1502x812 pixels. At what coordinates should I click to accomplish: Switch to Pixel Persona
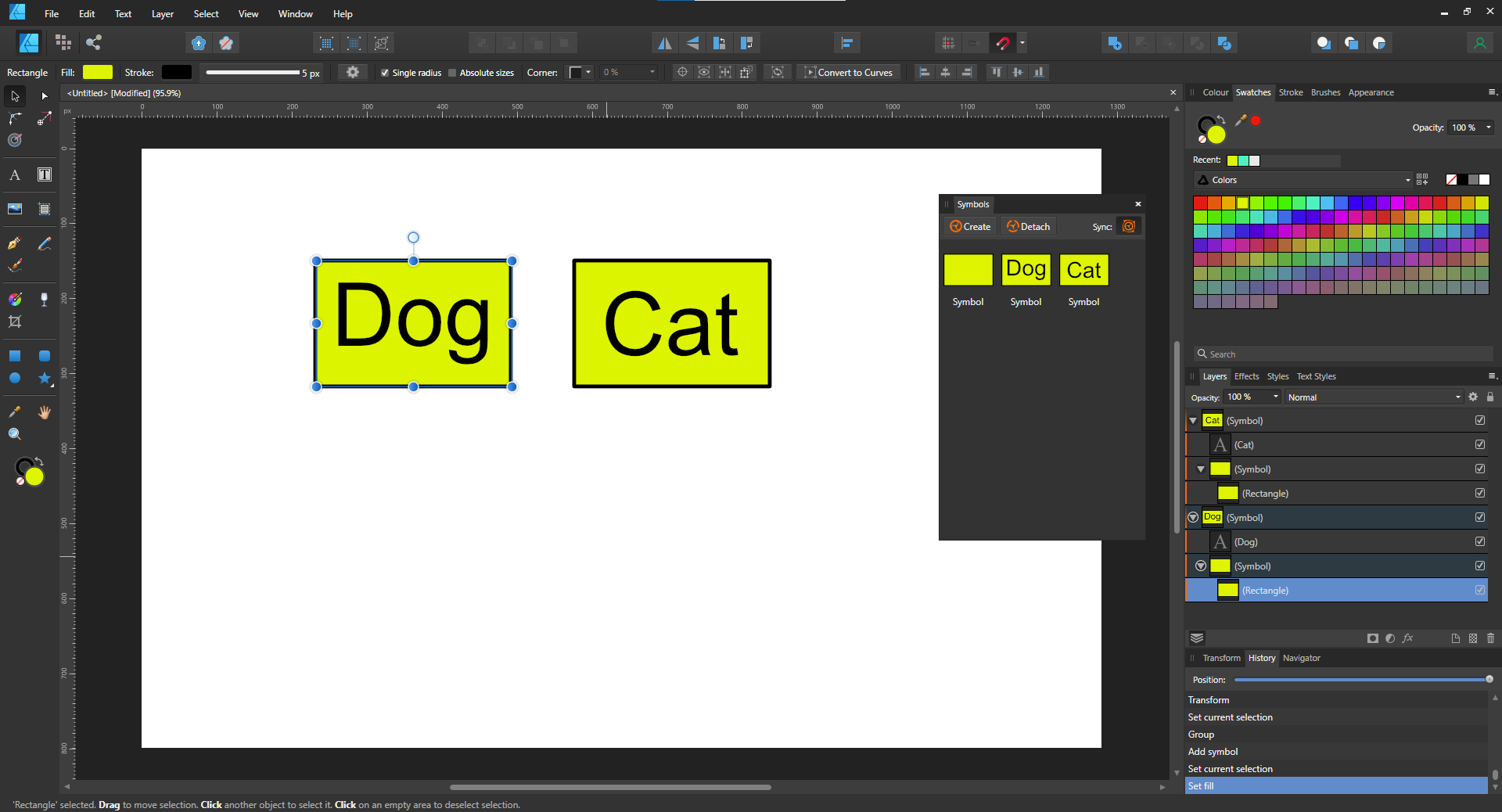(x=63, y=43)
